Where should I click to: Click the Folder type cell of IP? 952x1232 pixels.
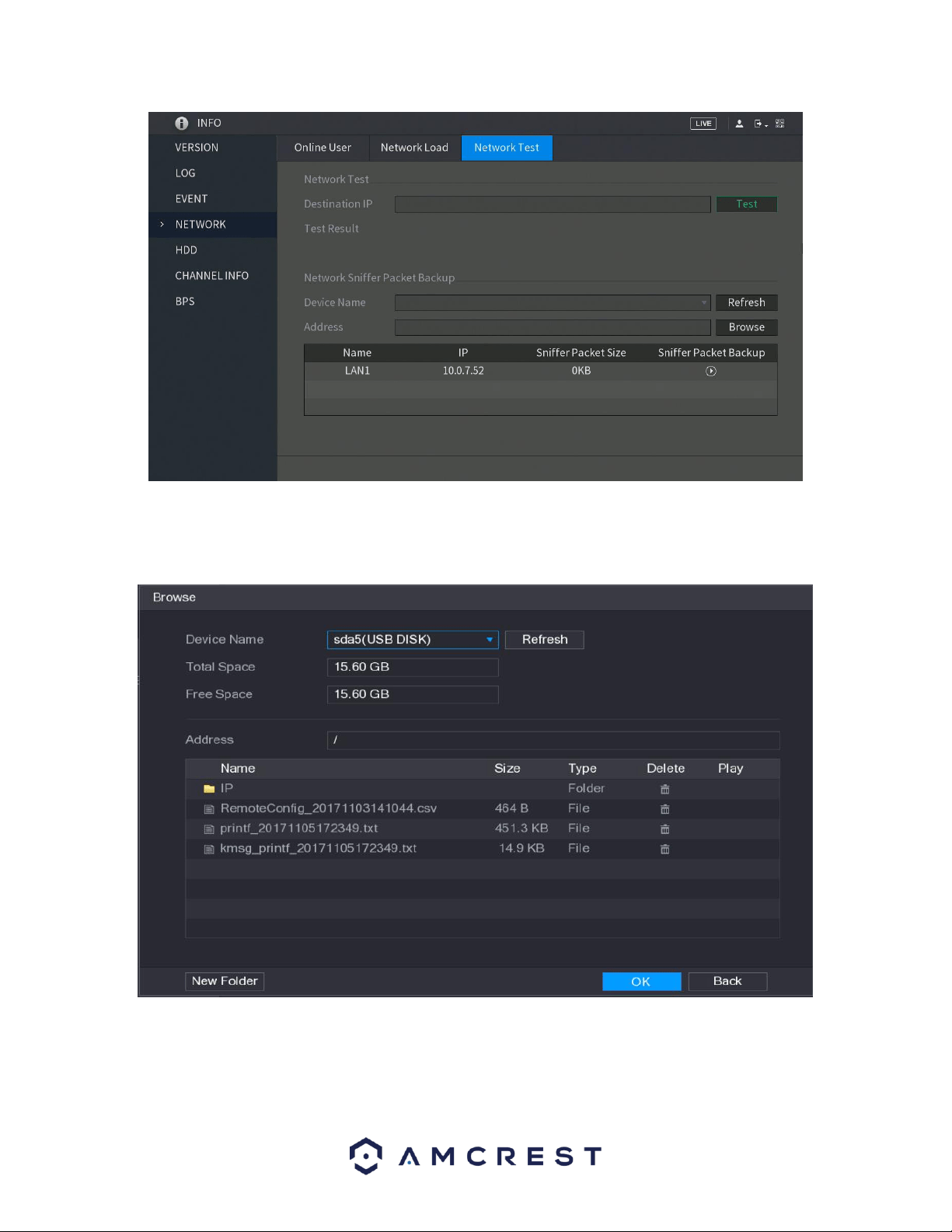pos(586,788)
